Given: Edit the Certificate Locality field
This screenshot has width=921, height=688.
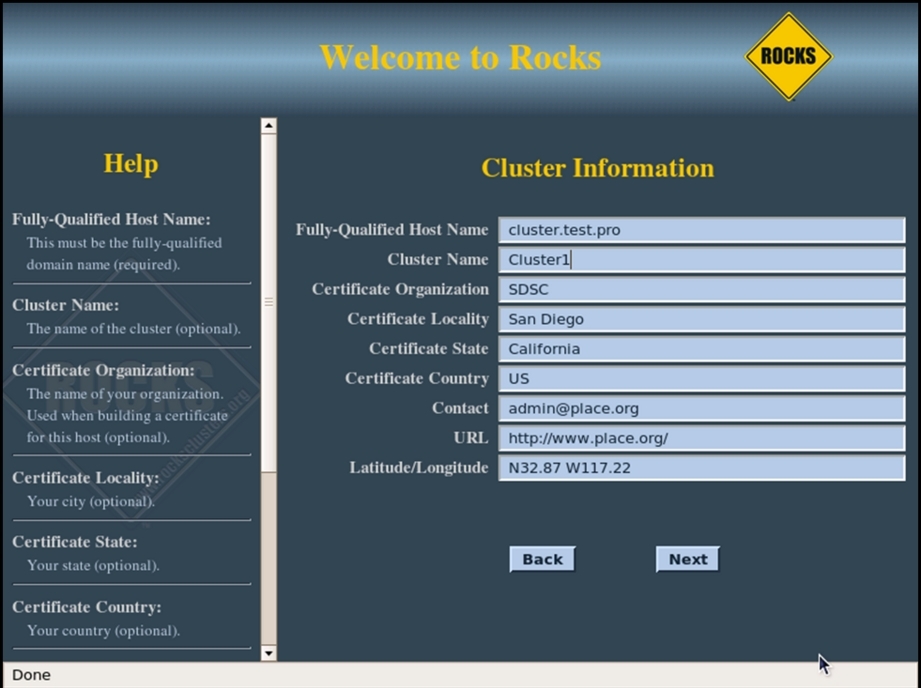Looking at the screenshot, I should pos(701,319).
